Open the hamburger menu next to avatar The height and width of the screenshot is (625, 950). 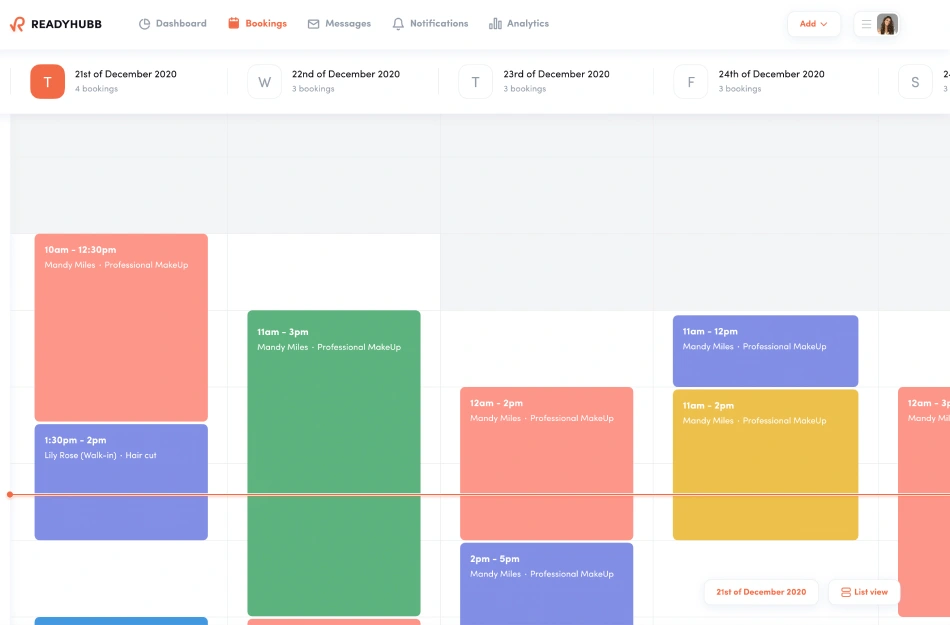click(866, 24)
